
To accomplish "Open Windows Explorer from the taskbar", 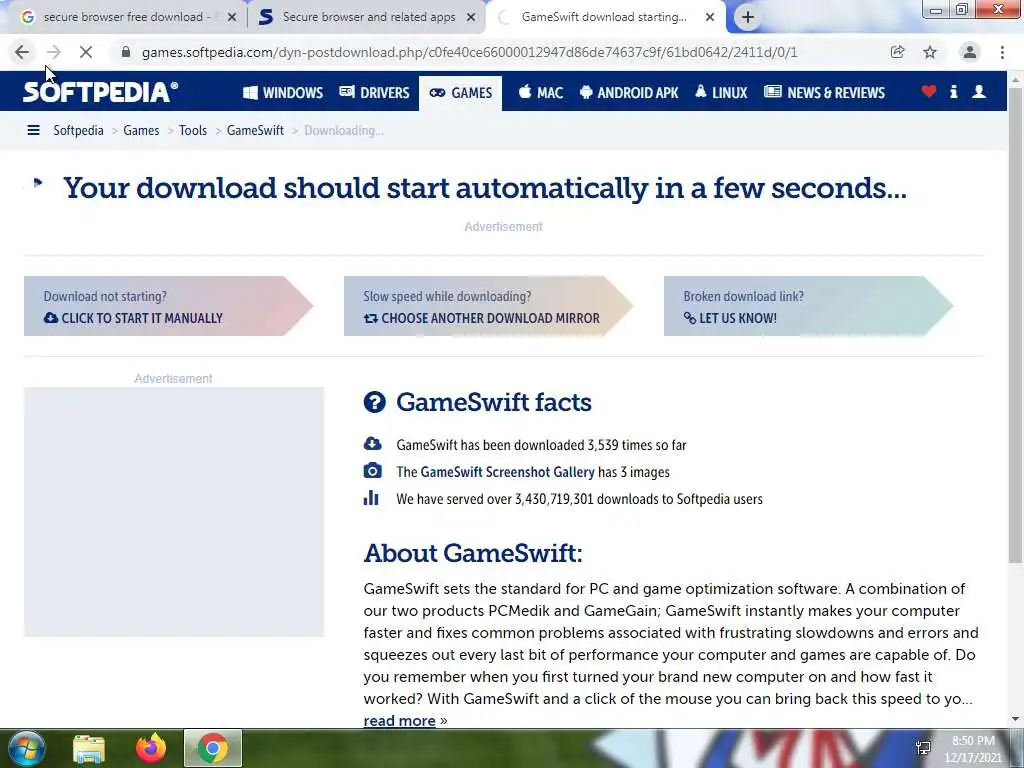I will (89, 749).
